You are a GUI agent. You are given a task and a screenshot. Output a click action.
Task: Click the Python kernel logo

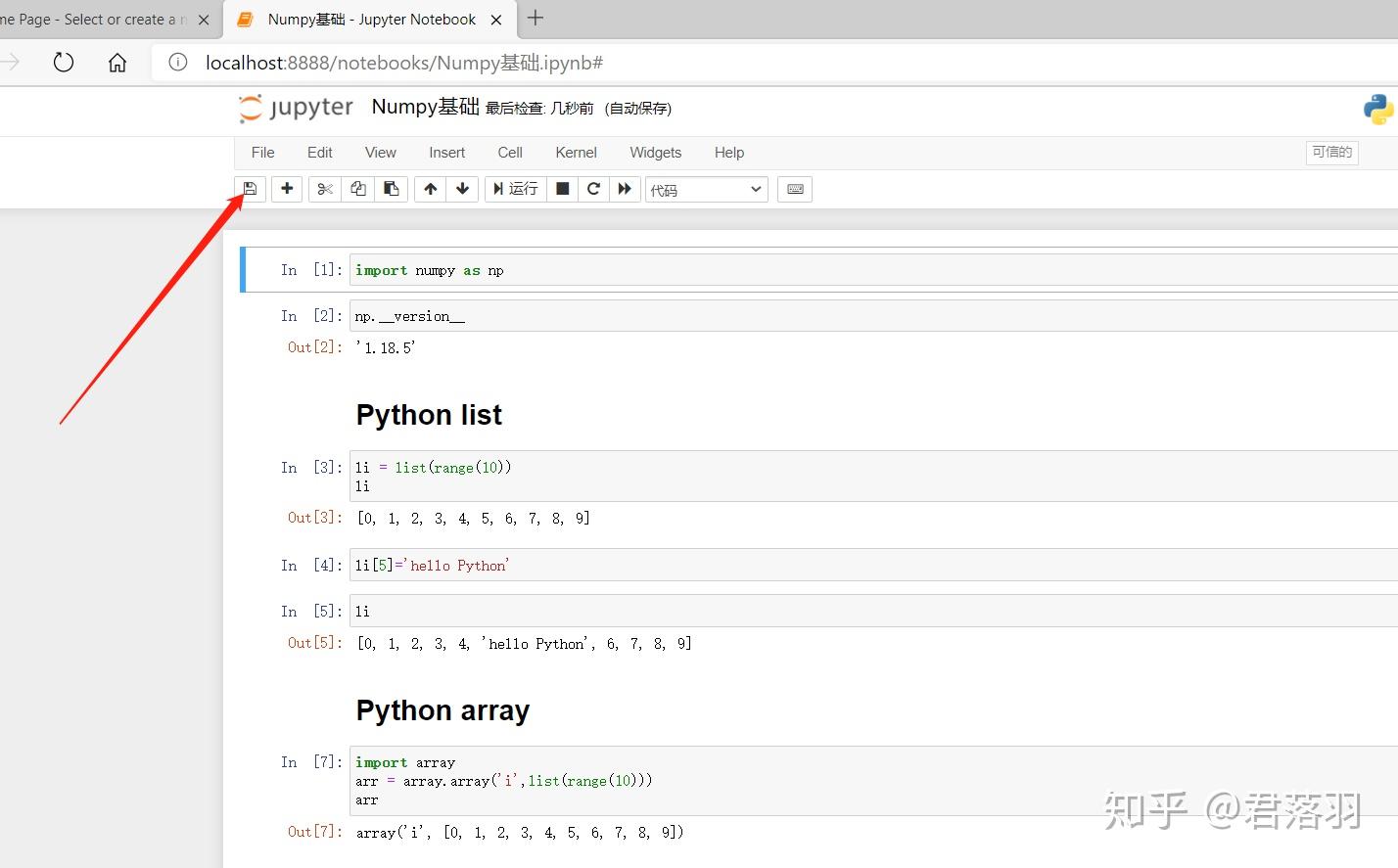(x=1377, y=109)
